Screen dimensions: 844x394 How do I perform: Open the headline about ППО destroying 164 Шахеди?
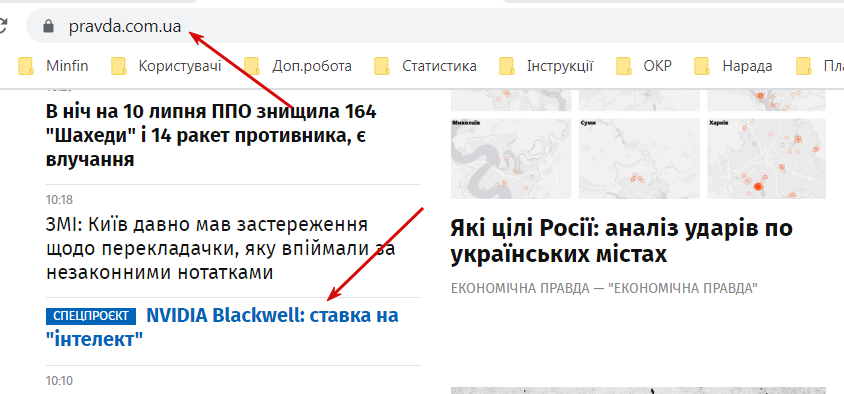click(x=211, y=136)
